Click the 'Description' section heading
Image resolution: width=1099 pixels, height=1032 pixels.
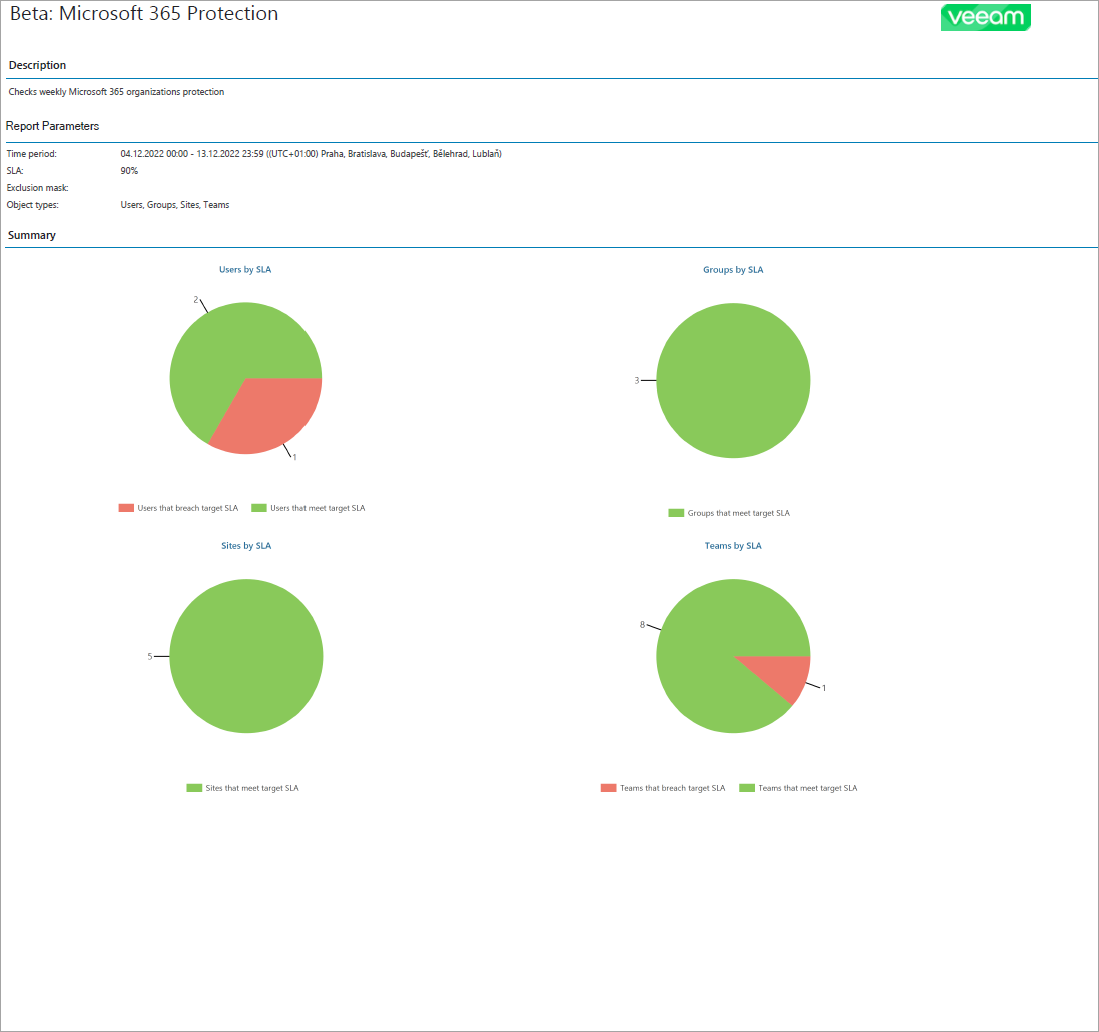[37, 65]
